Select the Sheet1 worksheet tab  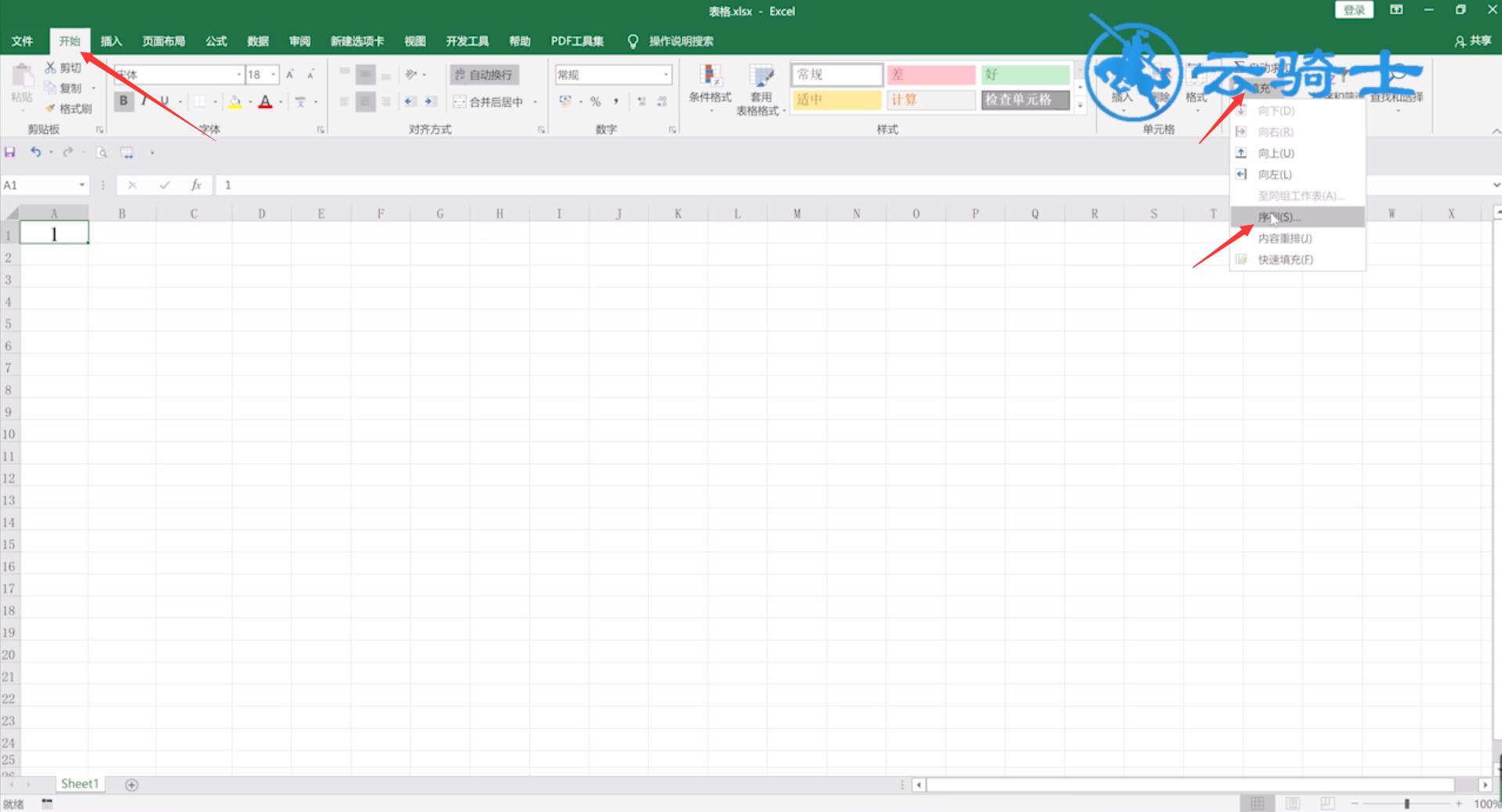click(x=80, y=784)
